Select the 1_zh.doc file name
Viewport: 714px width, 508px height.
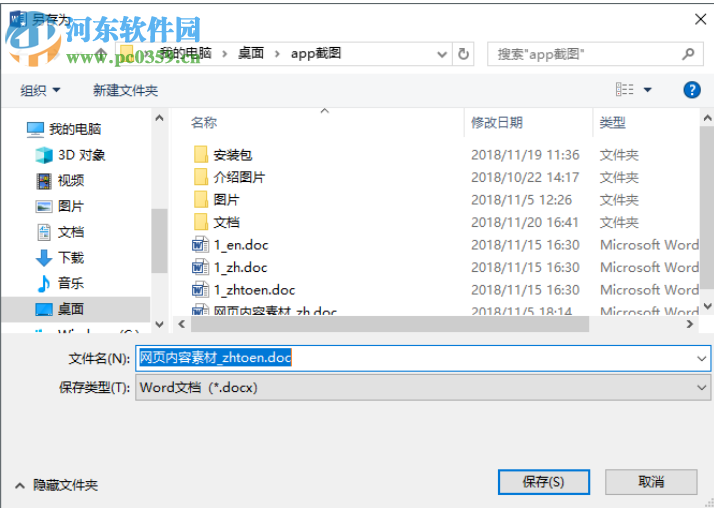pyautogui.click(x=240, y=267)
